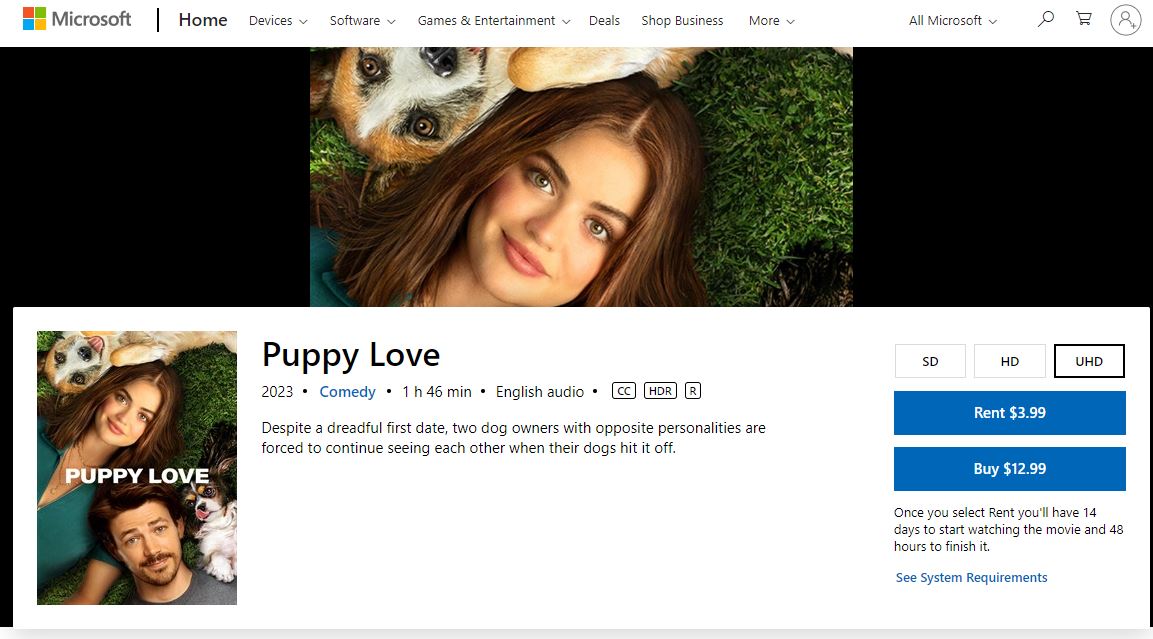Click the account profile icon

(1126, 19)
